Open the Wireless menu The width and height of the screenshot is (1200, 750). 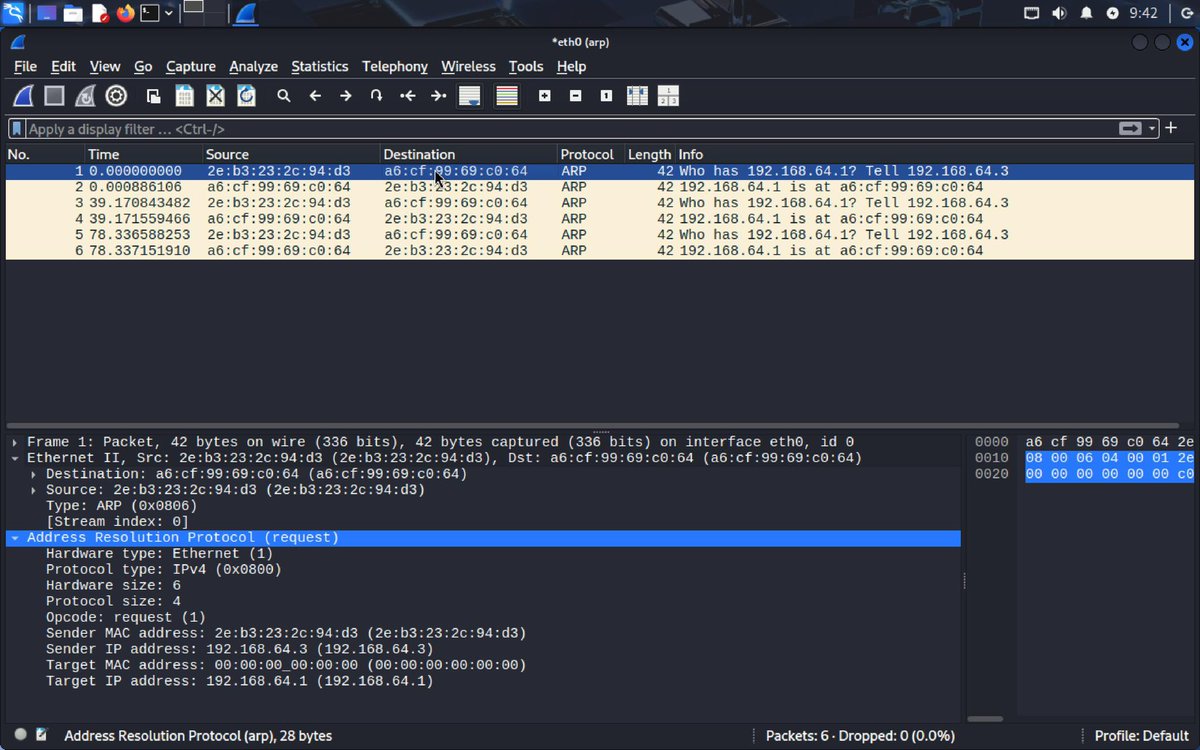(468, 66)
